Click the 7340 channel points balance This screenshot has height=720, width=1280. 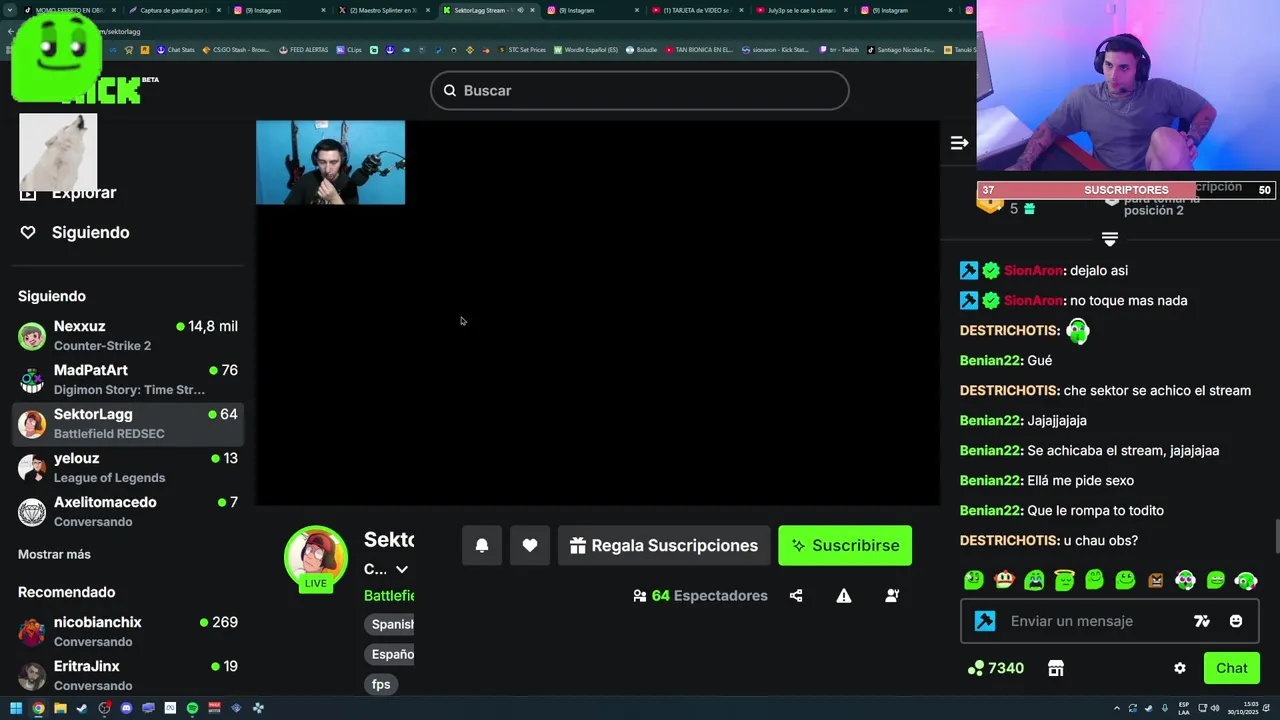996,668
